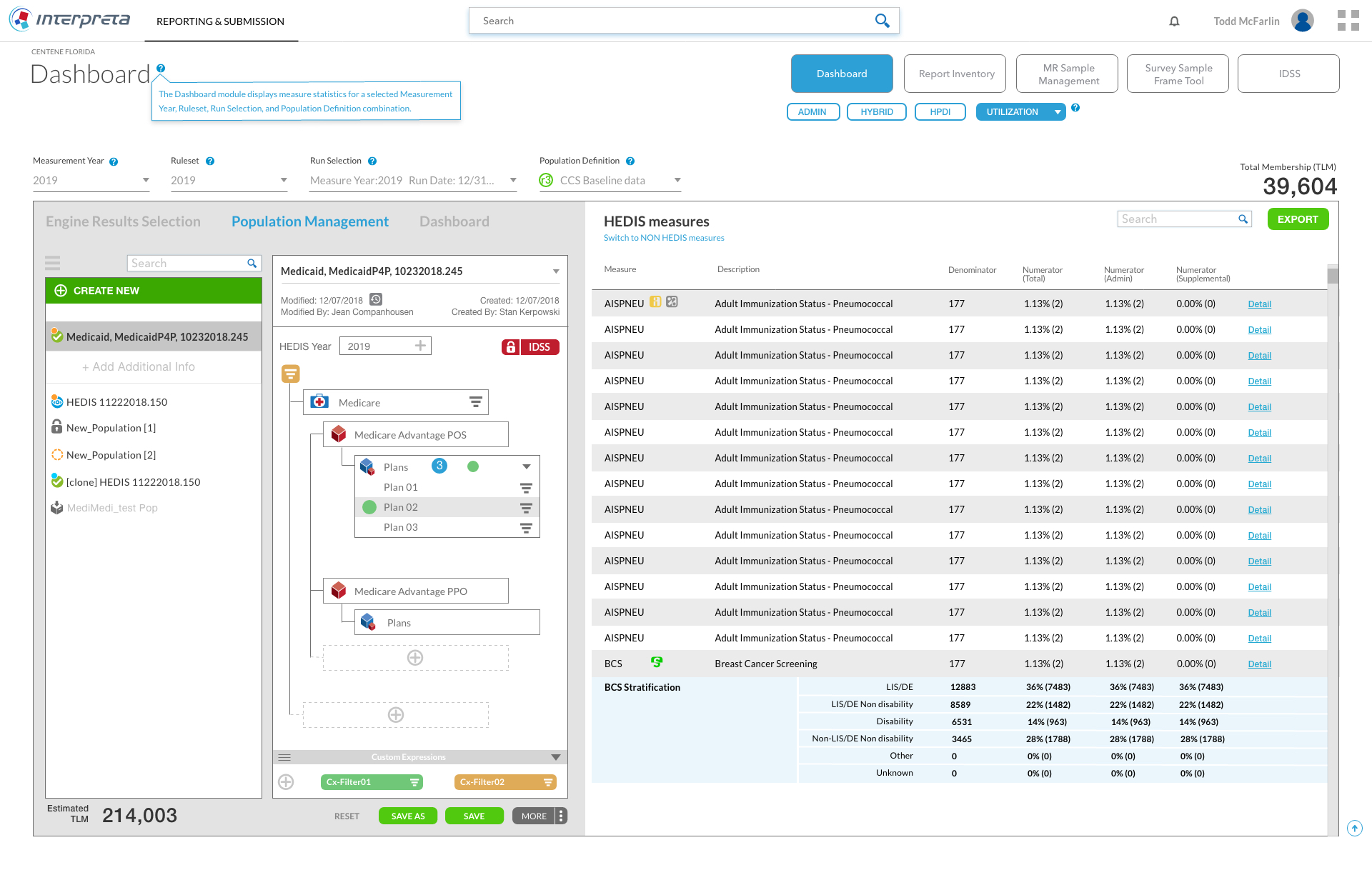1372x880 pixels.
Task: Click the red IDSS lock icon
Action: pos(510,347)
